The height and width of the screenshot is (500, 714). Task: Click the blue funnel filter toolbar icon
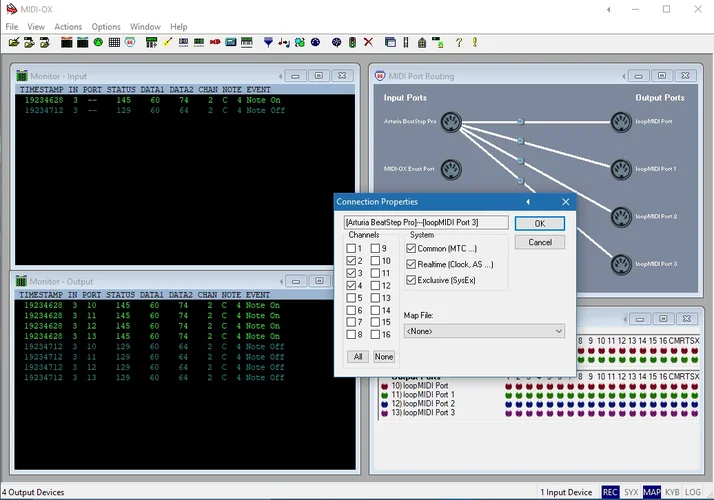pyautogui.click(x=268, y=42)
